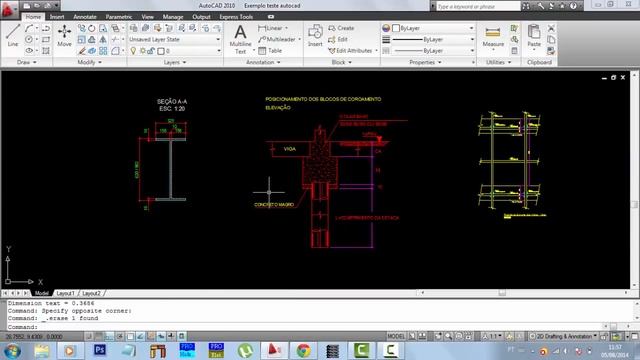This screenshot has height=360, width=640.
Task: Select the Hatch tool in Draw panel
Action: pos(46,51)
